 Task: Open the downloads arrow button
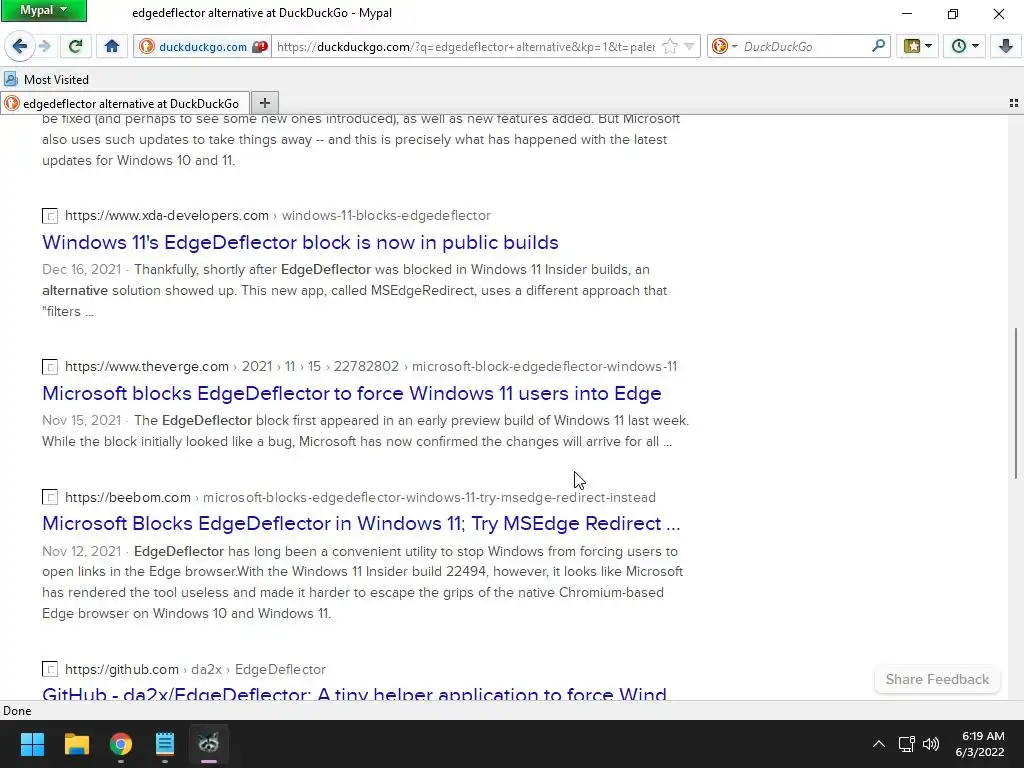(x=1006, y=46)
